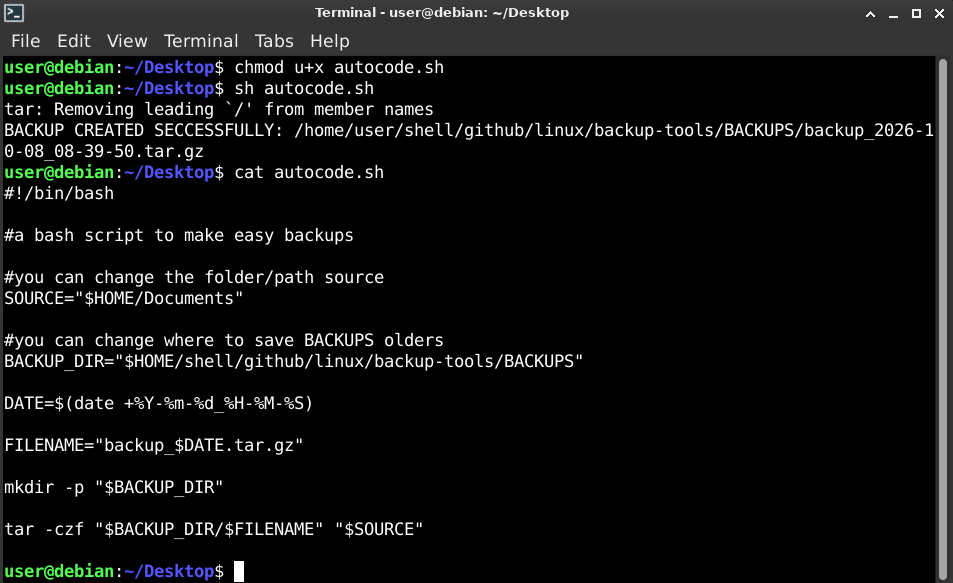Viewport: 953px width, 583px height.
Task: Open the File menu
Action: 26,41
